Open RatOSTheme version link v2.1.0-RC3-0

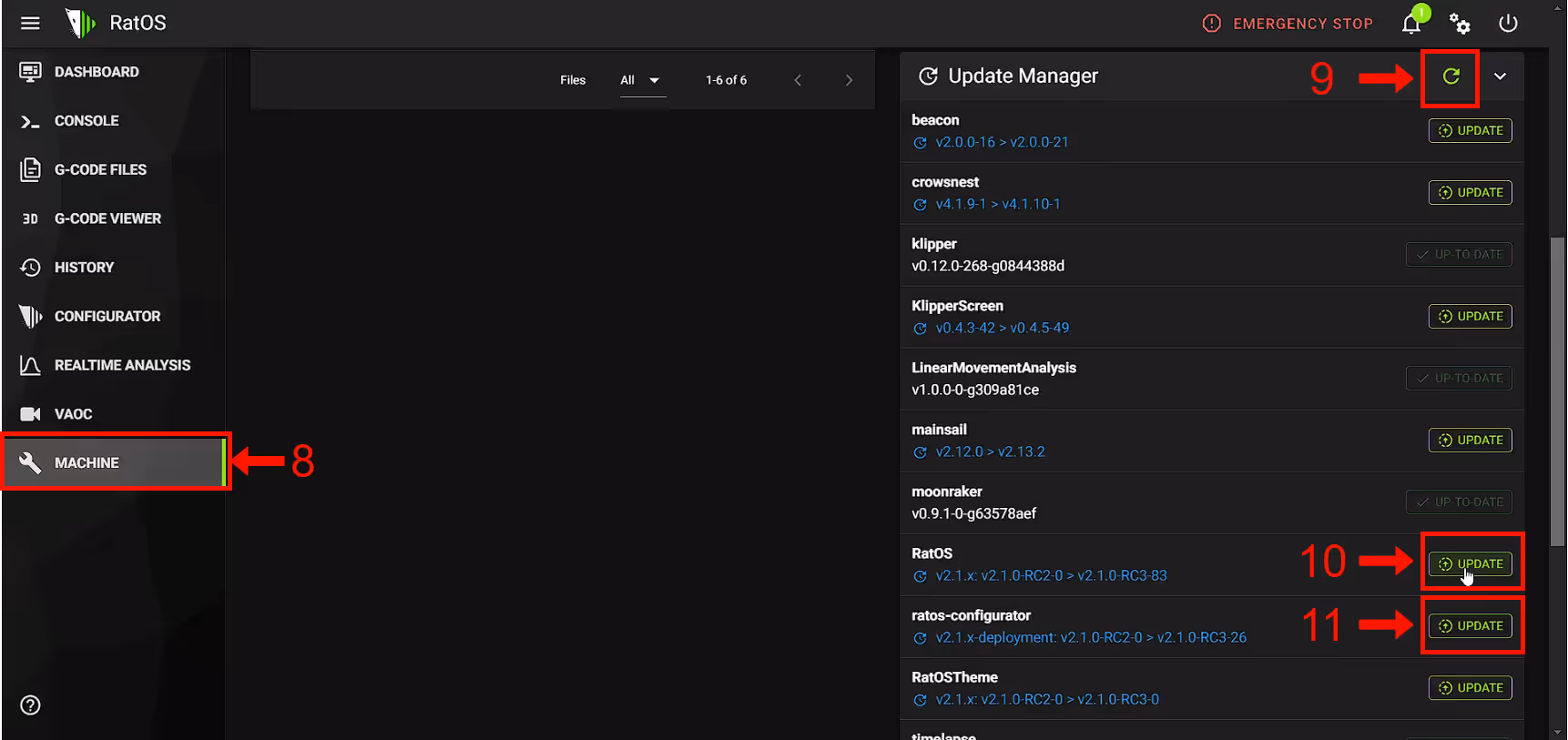(x=1047, y=699)
